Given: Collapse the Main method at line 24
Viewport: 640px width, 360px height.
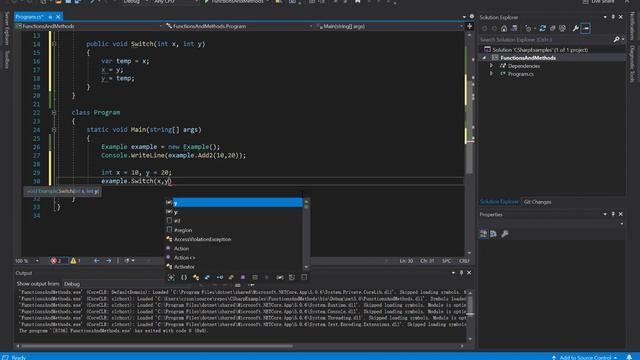Looking at the screenshot, I should click(x=54, y=129).
